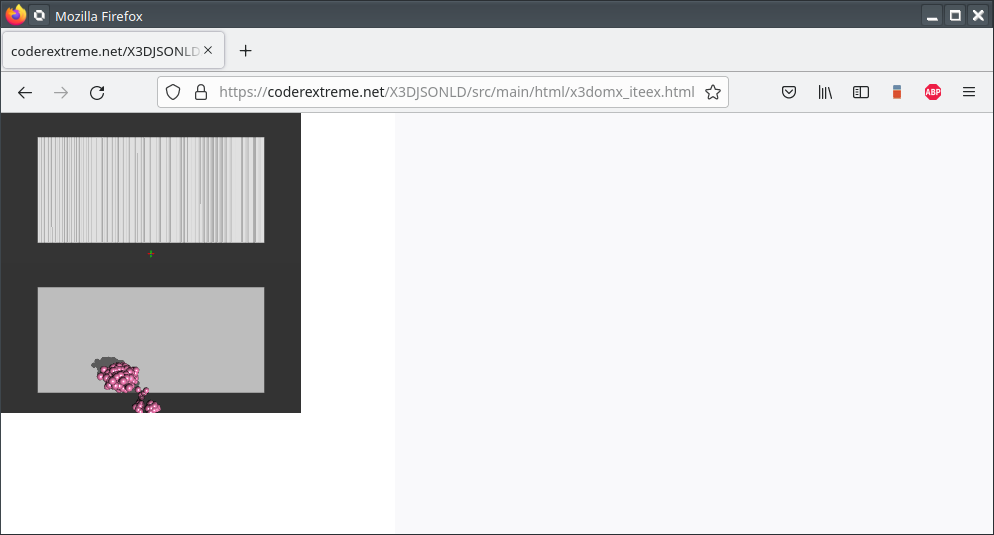994x535 pixels.
Task: Open a new tab with plus button
Action: click(246, 50)
